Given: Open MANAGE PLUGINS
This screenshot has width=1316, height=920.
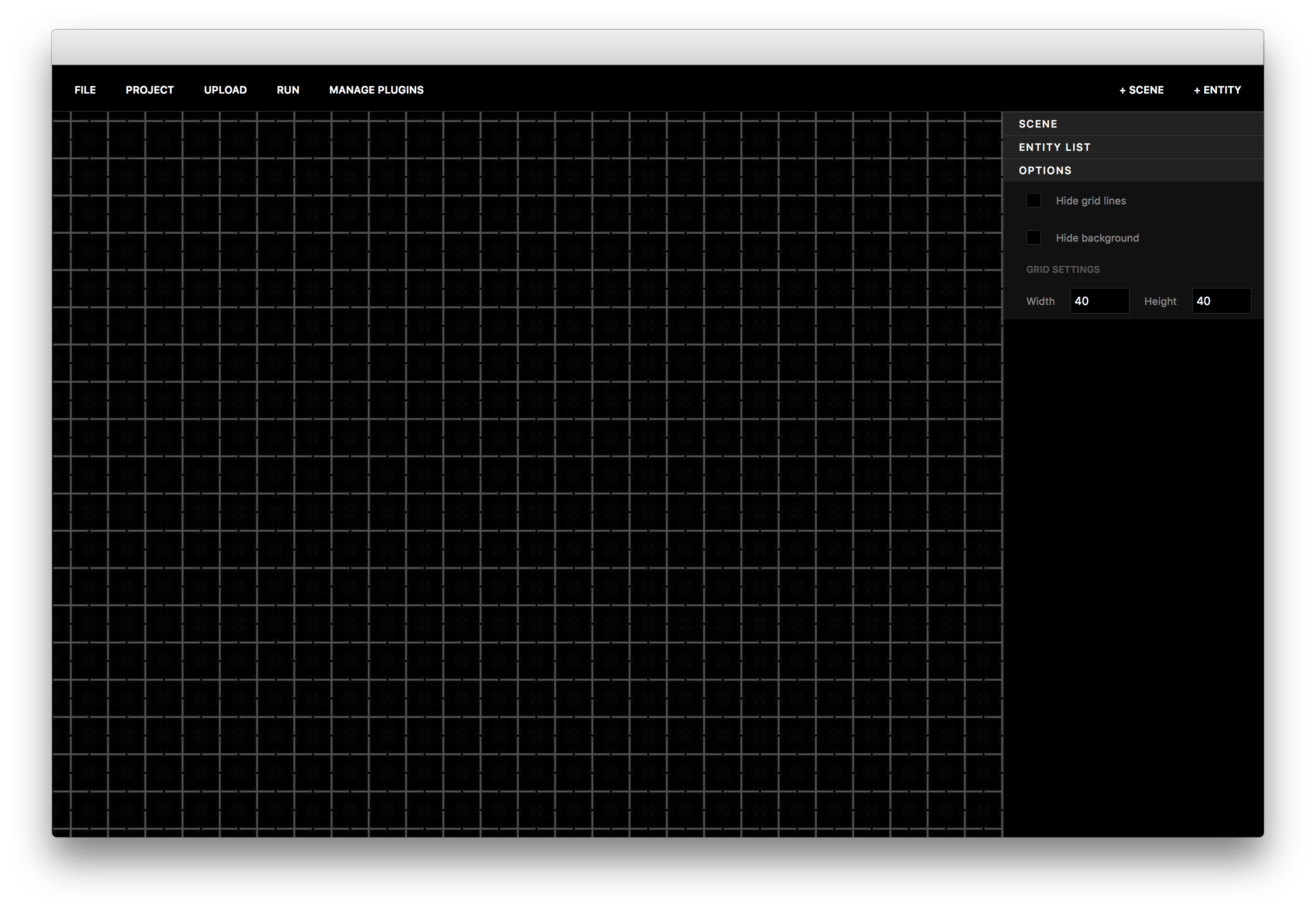Looking at the screenshot, I should pos(376,90).
